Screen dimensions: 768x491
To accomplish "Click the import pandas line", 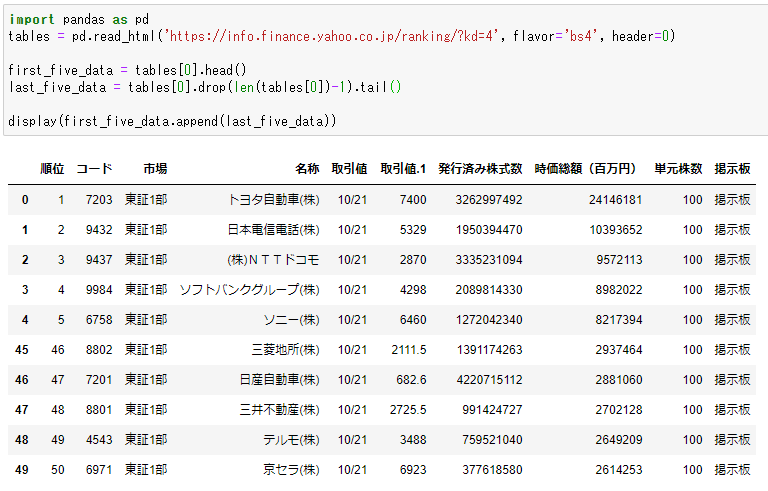I will [79, 20].
